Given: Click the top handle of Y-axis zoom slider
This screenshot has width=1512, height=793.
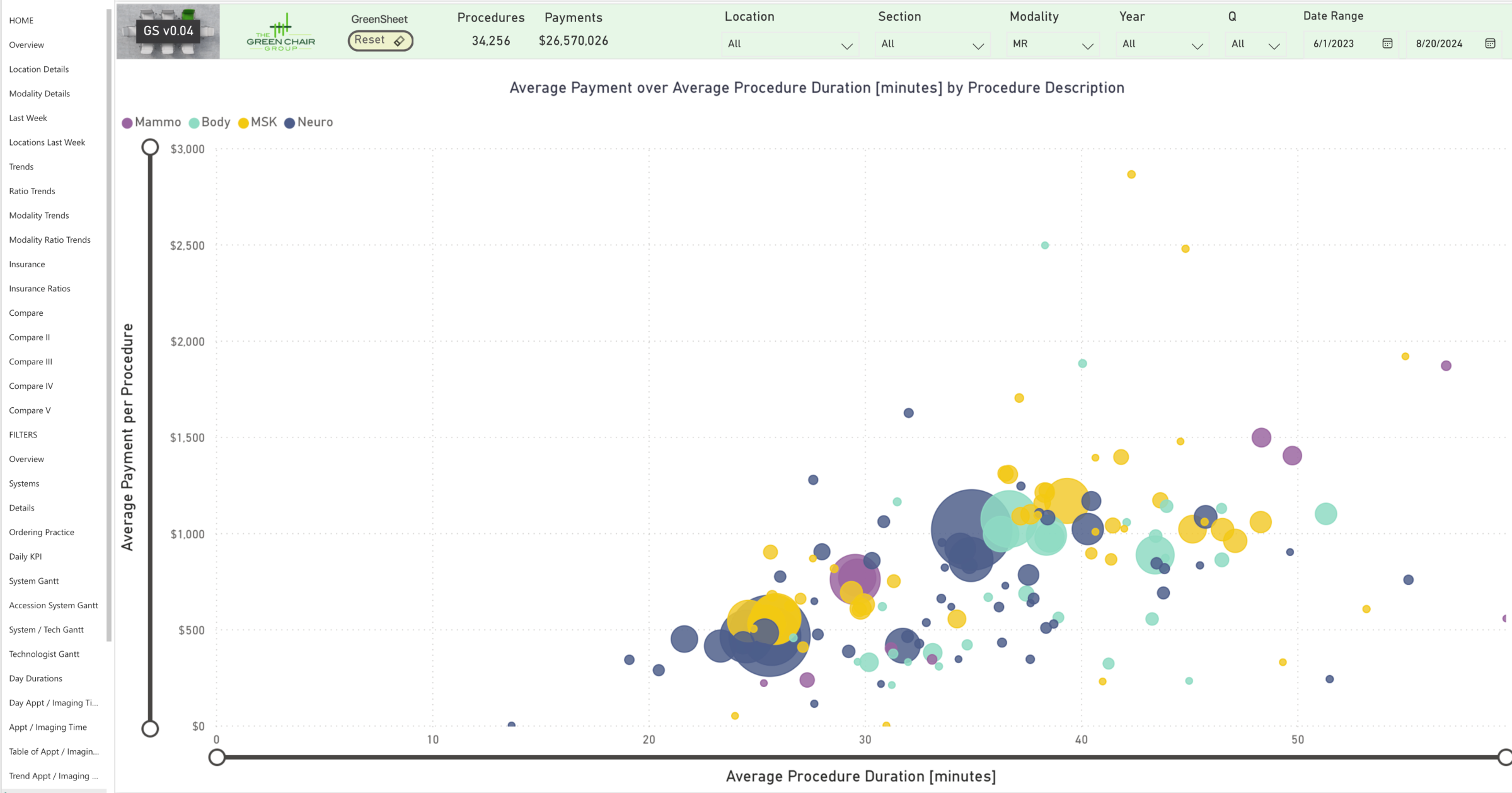Looking at the screenshot, I should [150, 147].
